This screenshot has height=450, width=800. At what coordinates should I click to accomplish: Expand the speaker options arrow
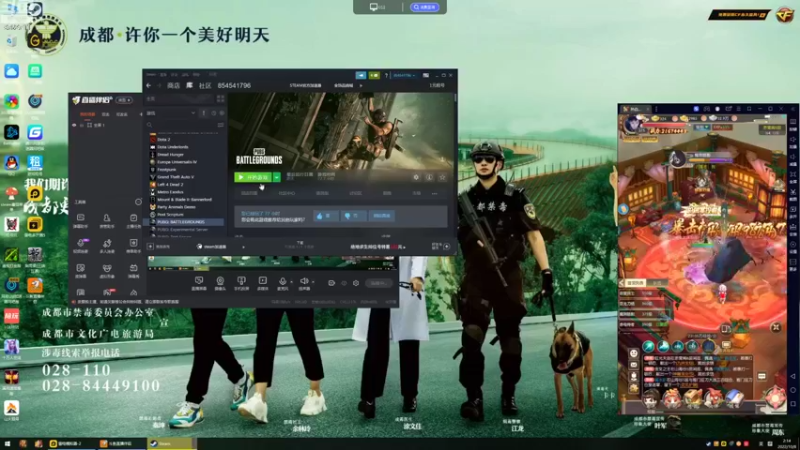tap(313, 282)
